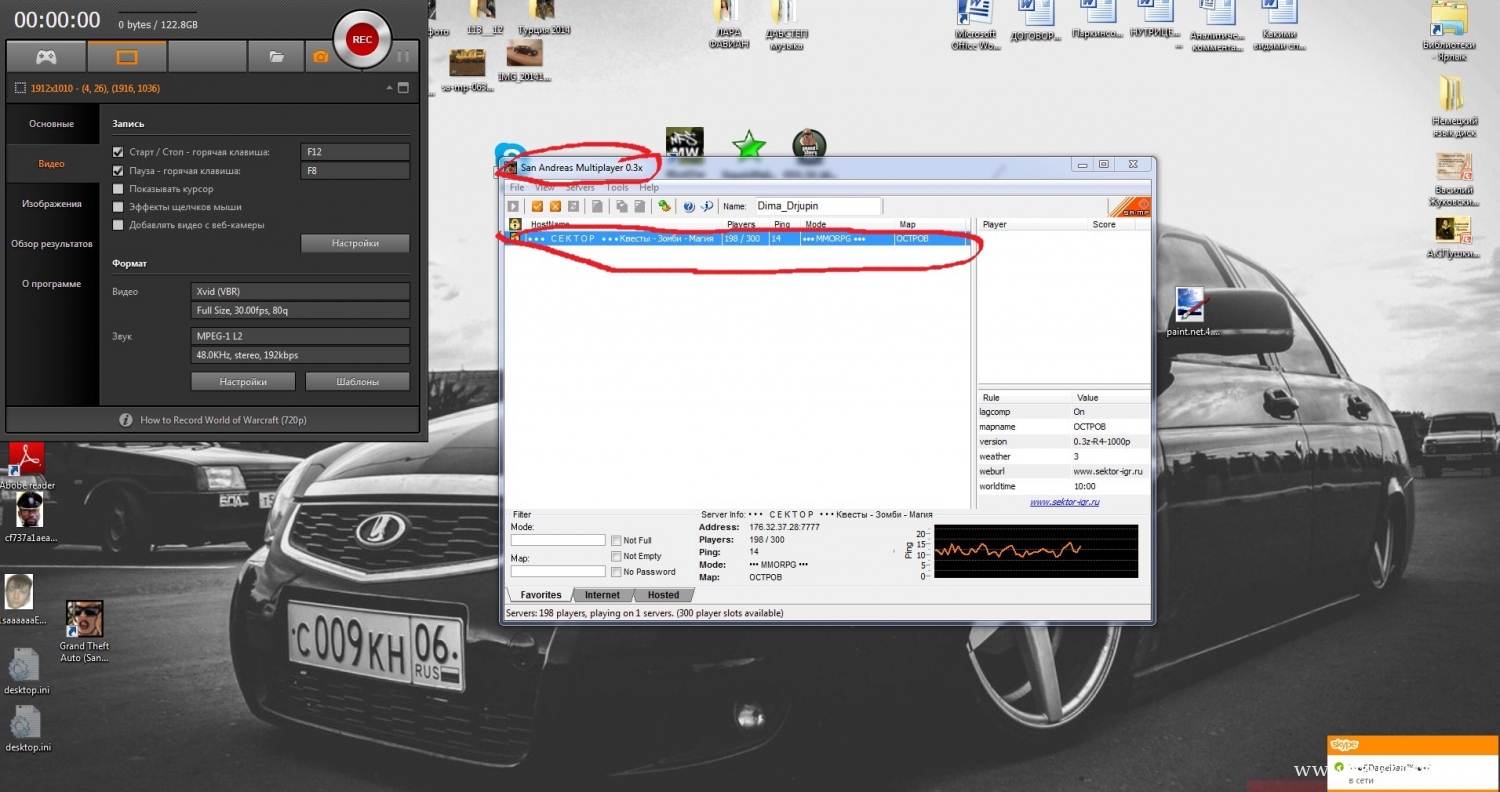Viewport: 1500px width, 792px height.
Task: Toggle Пауза hotkey checkbox
Action: point(118,171)
